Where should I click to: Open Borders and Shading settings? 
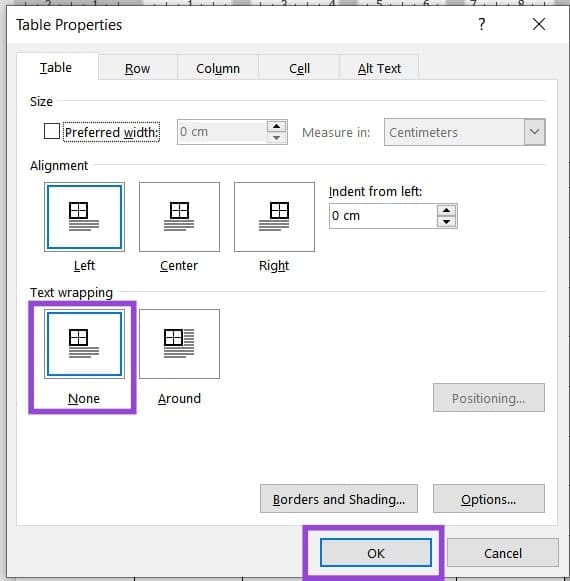(339, 499)
